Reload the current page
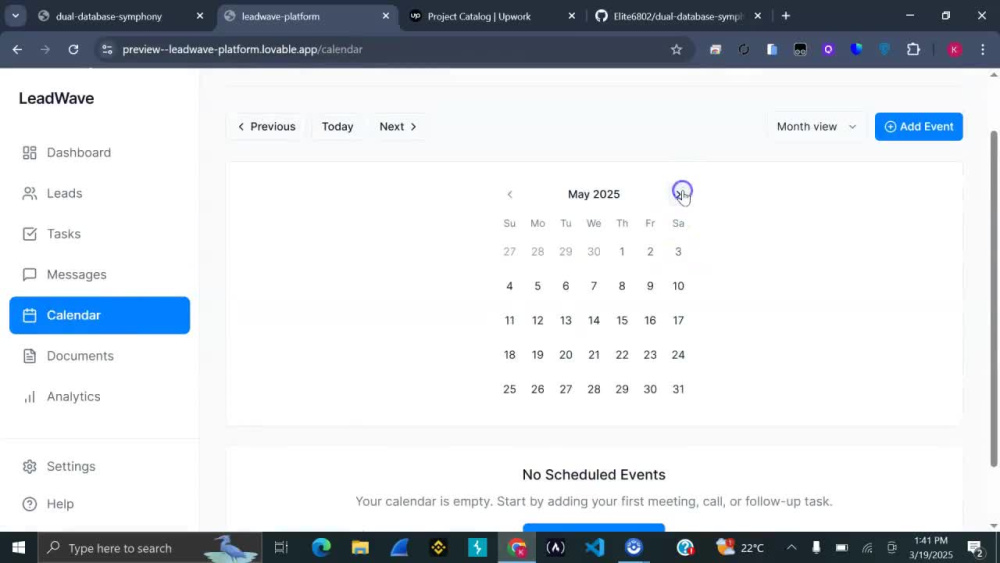Viewport: 1000px width, 563px height. [73, 50]
